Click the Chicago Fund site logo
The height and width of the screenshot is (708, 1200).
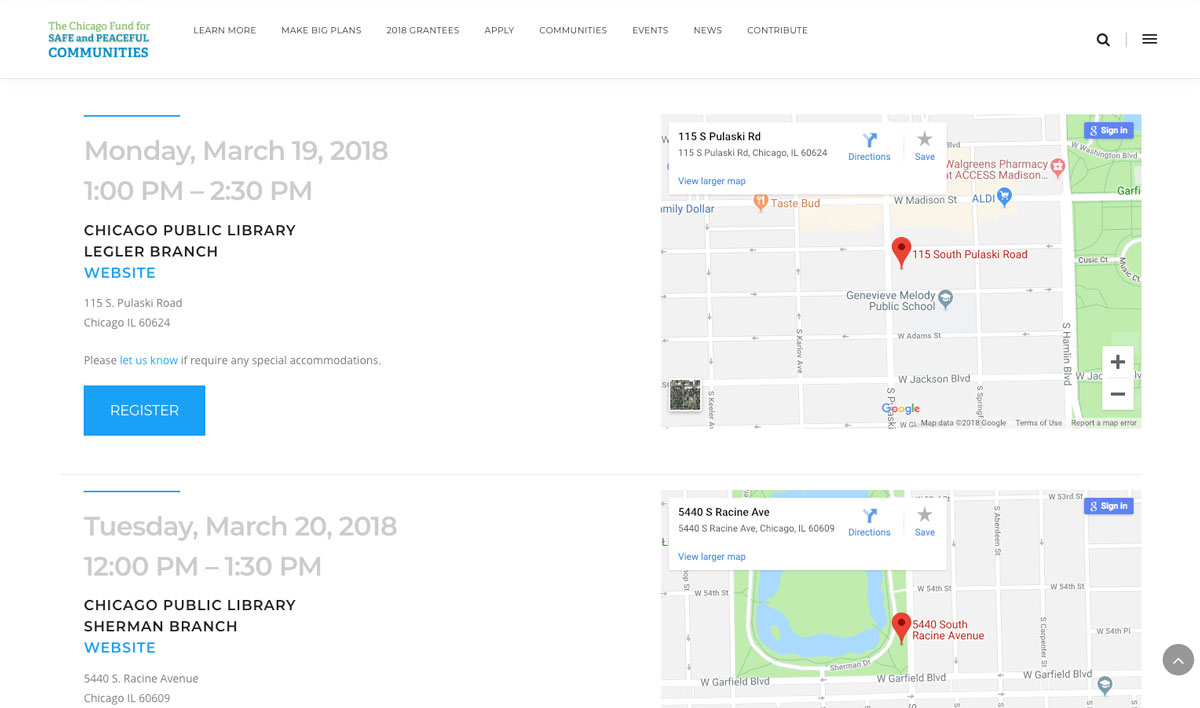pos(99,40)
